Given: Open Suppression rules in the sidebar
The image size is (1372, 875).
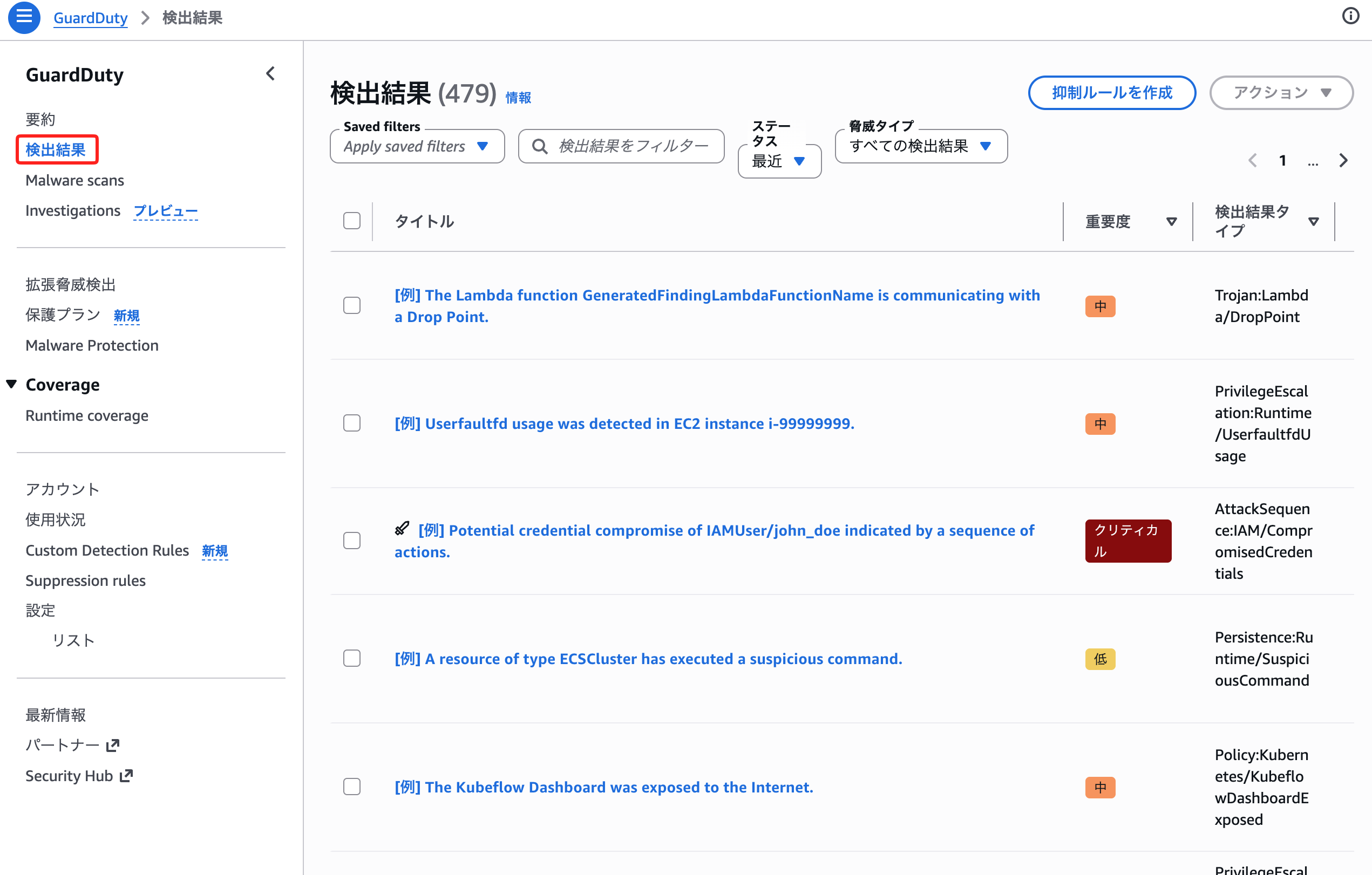Looking at the screenshot, I should point(85,580).
